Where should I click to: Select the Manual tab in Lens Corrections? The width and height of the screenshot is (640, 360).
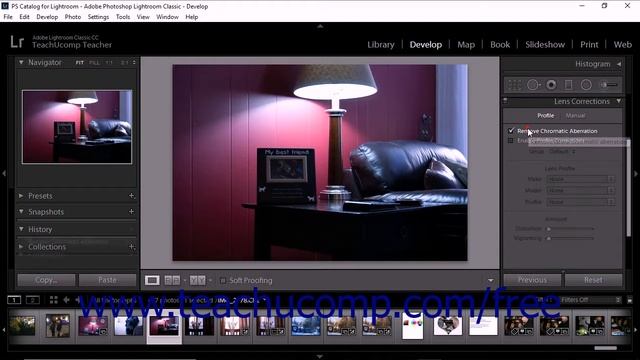tap(576, 116)
